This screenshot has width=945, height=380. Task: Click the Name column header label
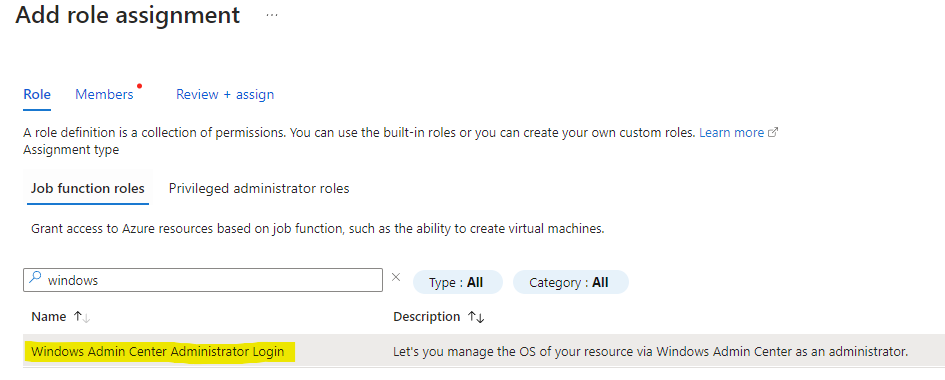click(x=49, y=317)
